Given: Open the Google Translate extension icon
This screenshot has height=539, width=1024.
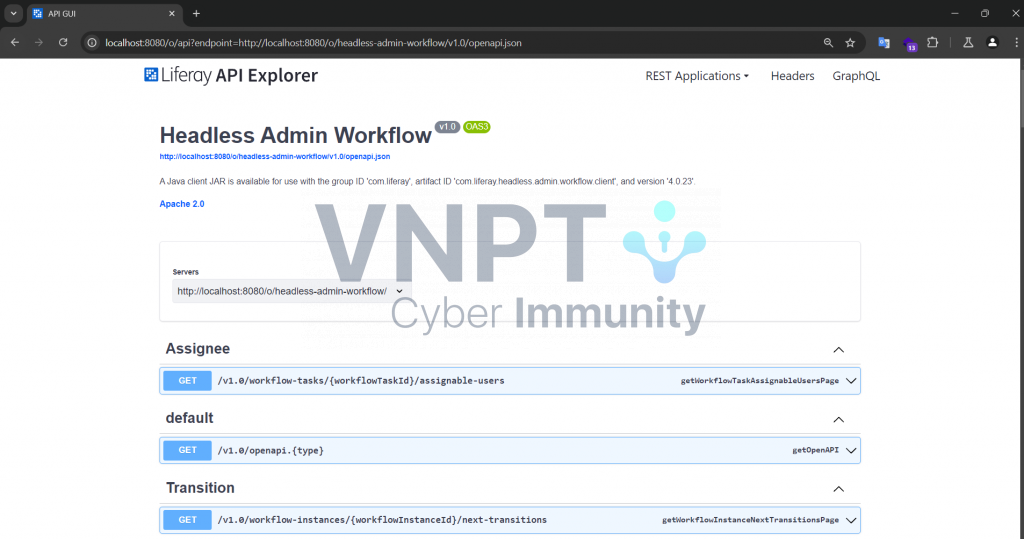Looking at the screenshot, I should 884,43.
